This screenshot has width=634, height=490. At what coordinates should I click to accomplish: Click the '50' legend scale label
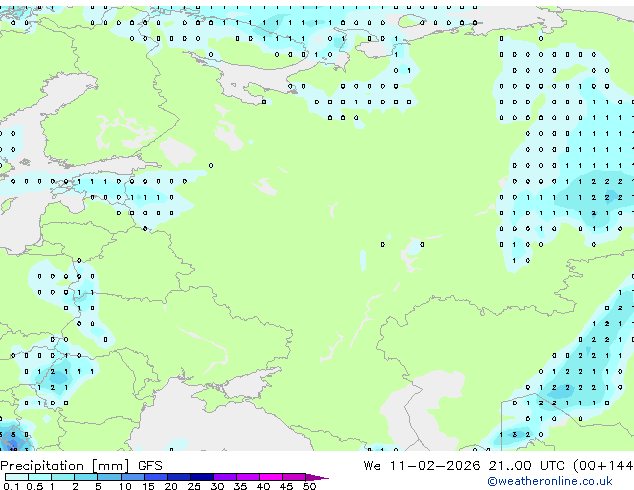pos(310,486)
